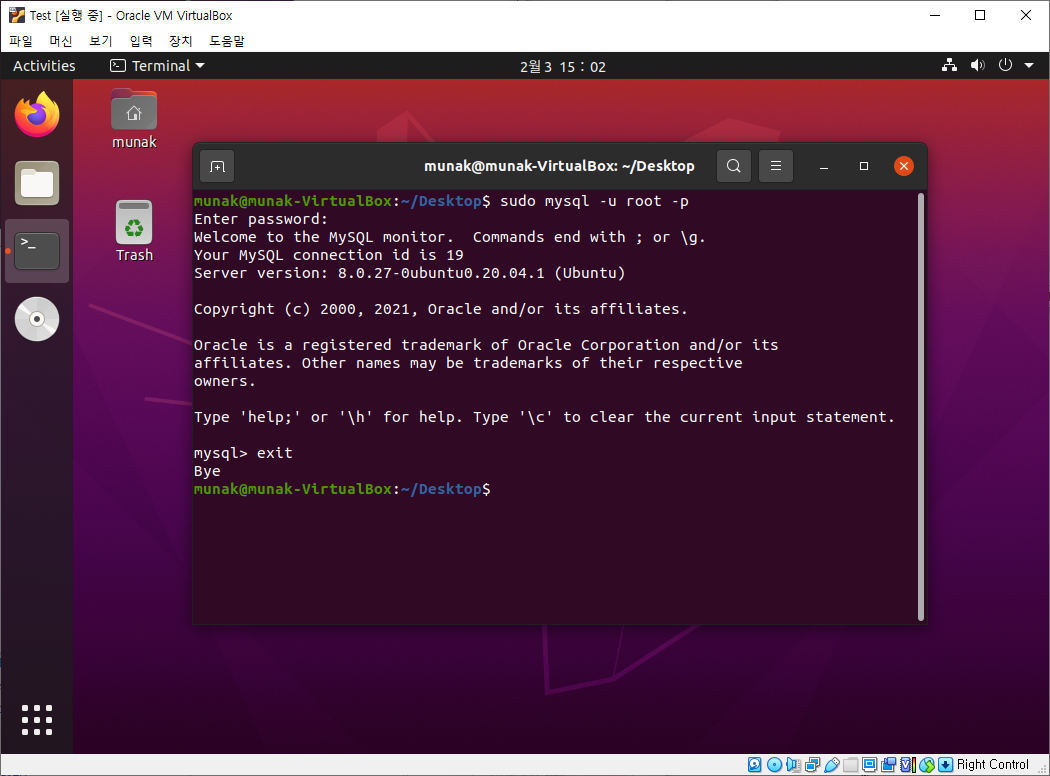Open Firefox from the Ubuntu dock
This screenshot has height=776, width=1050.
pyautogui.click(x=37, y=114)
